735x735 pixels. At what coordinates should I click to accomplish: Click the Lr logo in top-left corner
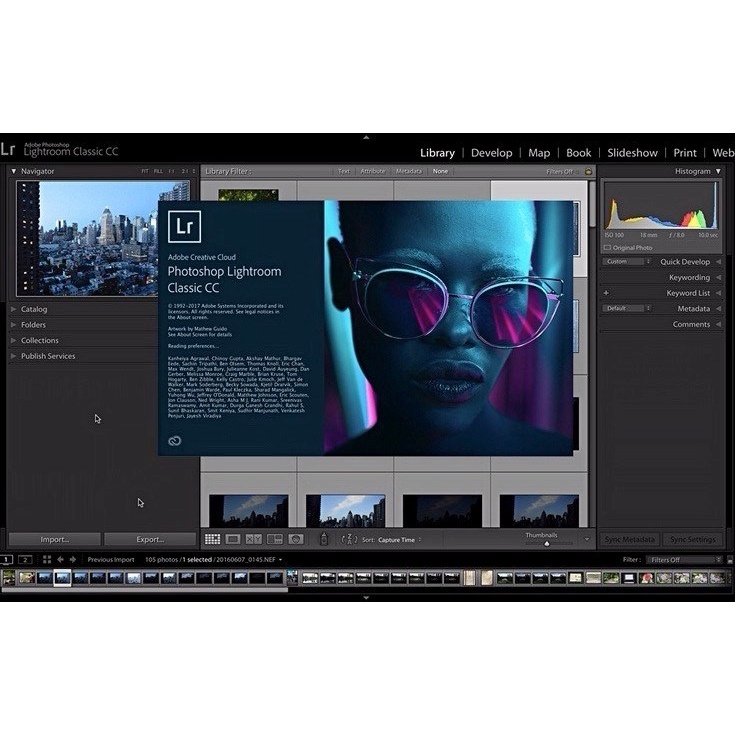pos(8,150)
